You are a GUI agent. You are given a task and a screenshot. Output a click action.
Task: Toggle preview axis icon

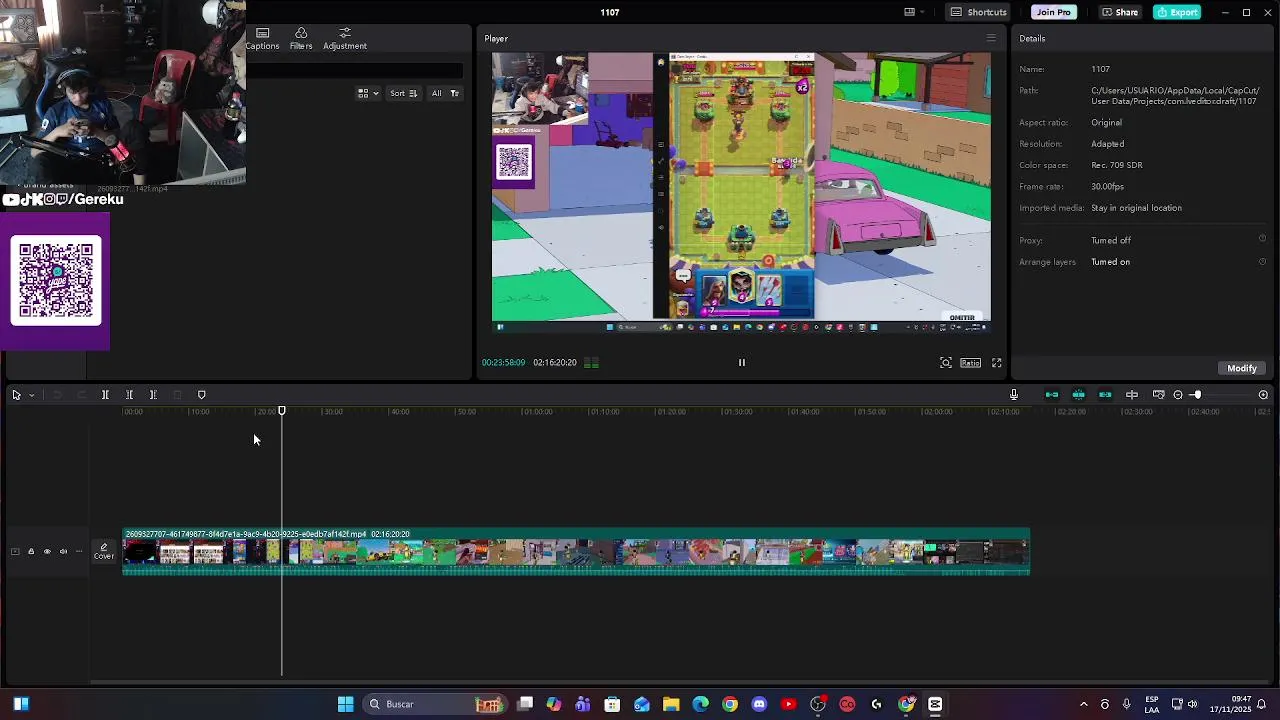(1132, 395)
